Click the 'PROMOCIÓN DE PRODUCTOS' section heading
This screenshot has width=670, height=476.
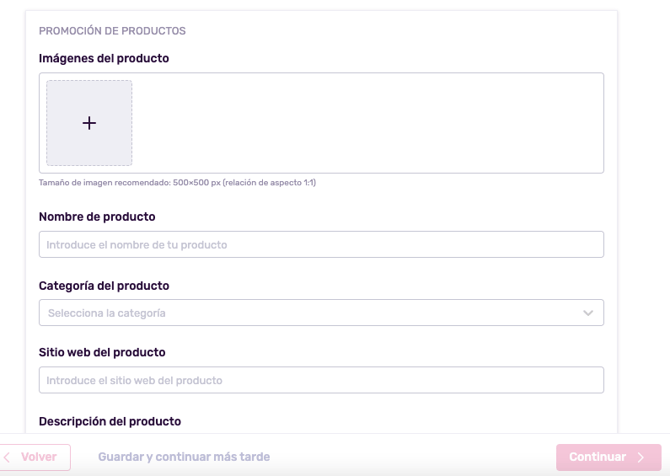click(x=112, y=31)
